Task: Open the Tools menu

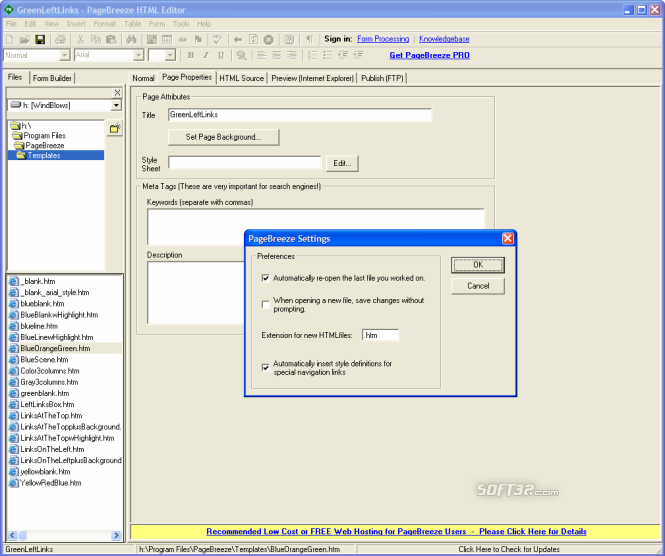Action: pos(181,24)
